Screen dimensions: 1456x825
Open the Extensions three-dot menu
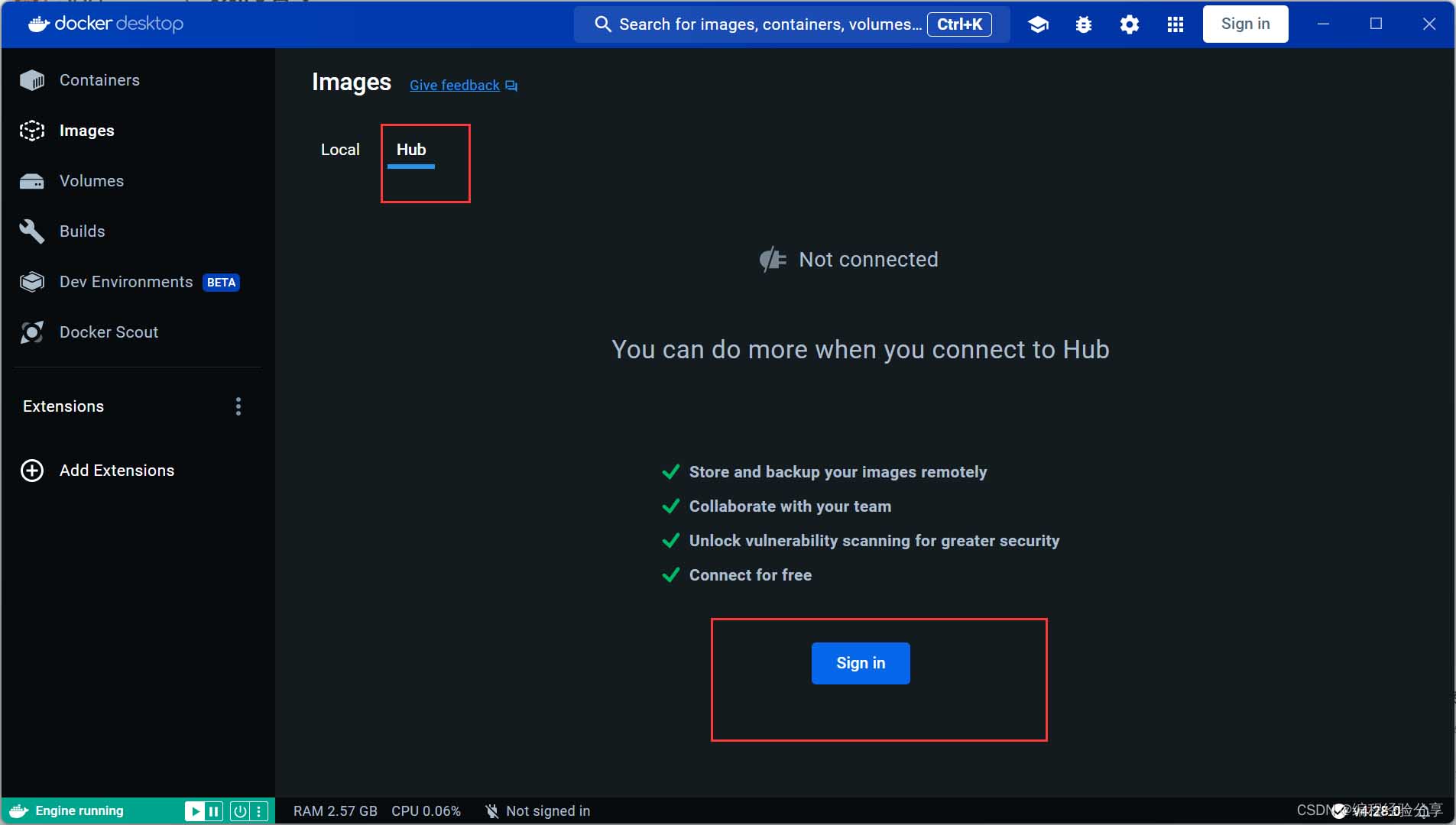pos(238,406)
